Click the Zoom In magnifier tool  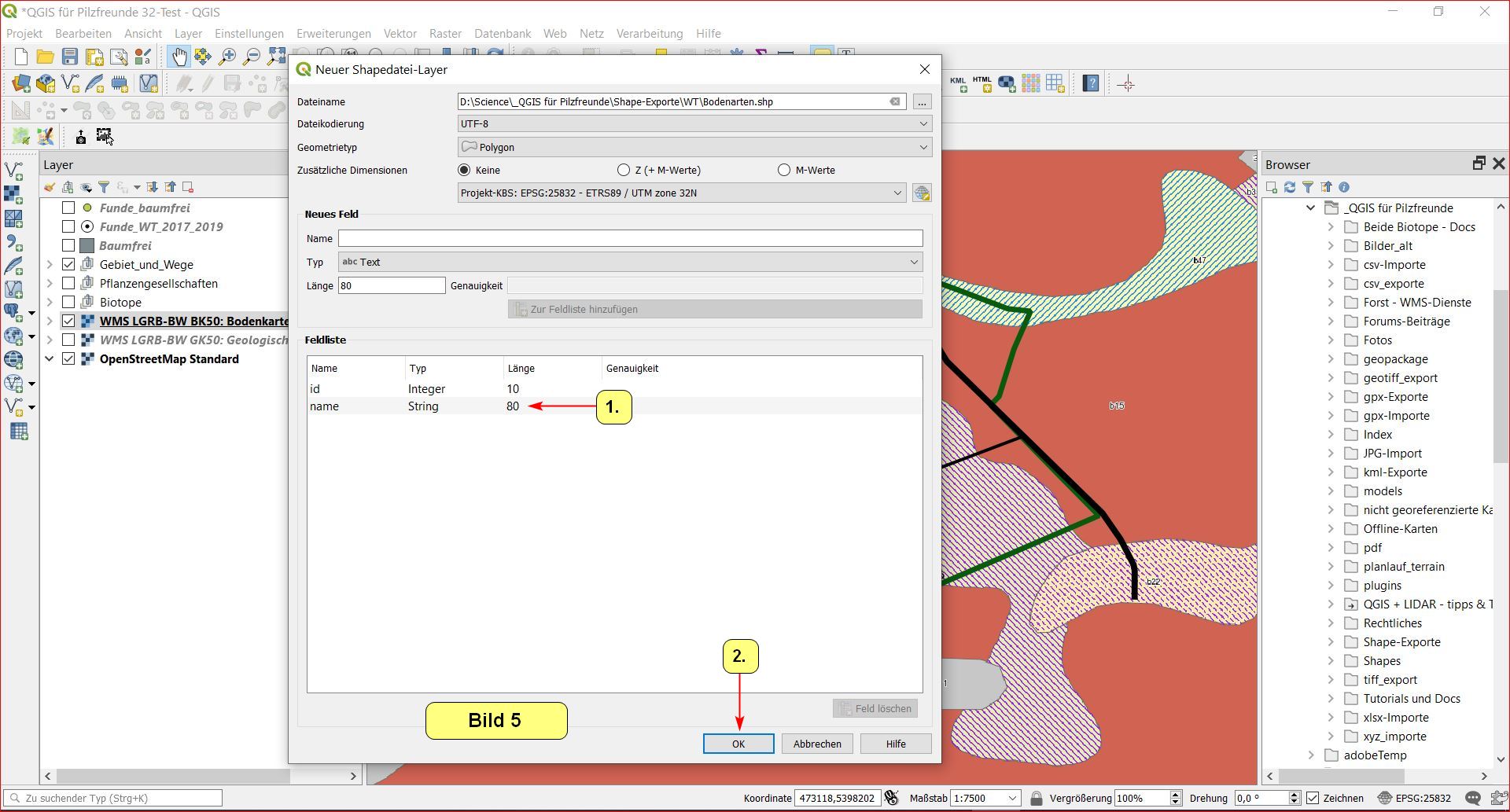(227, 57)
